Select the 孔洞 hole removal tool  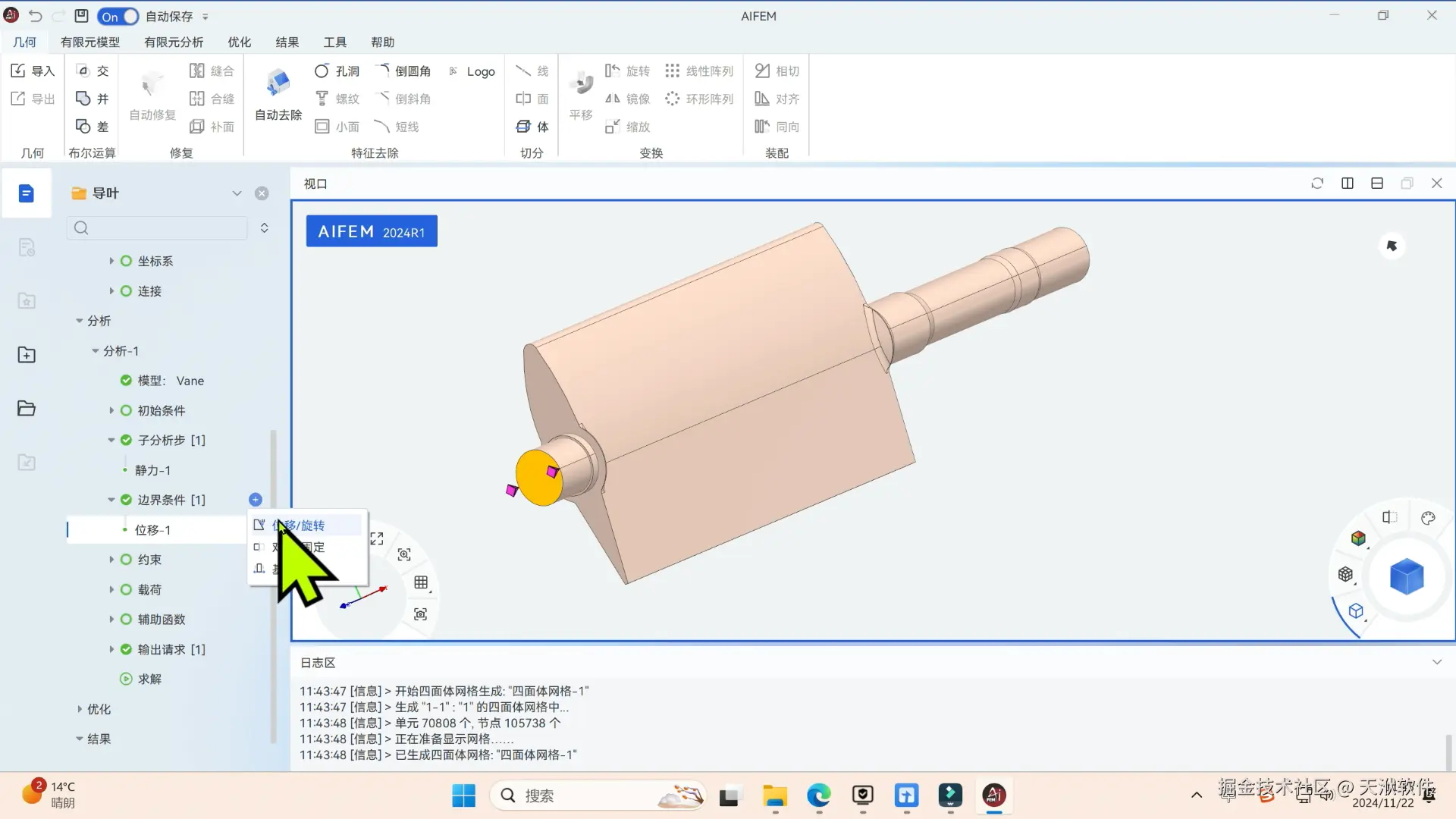click(x=337, y=71)
